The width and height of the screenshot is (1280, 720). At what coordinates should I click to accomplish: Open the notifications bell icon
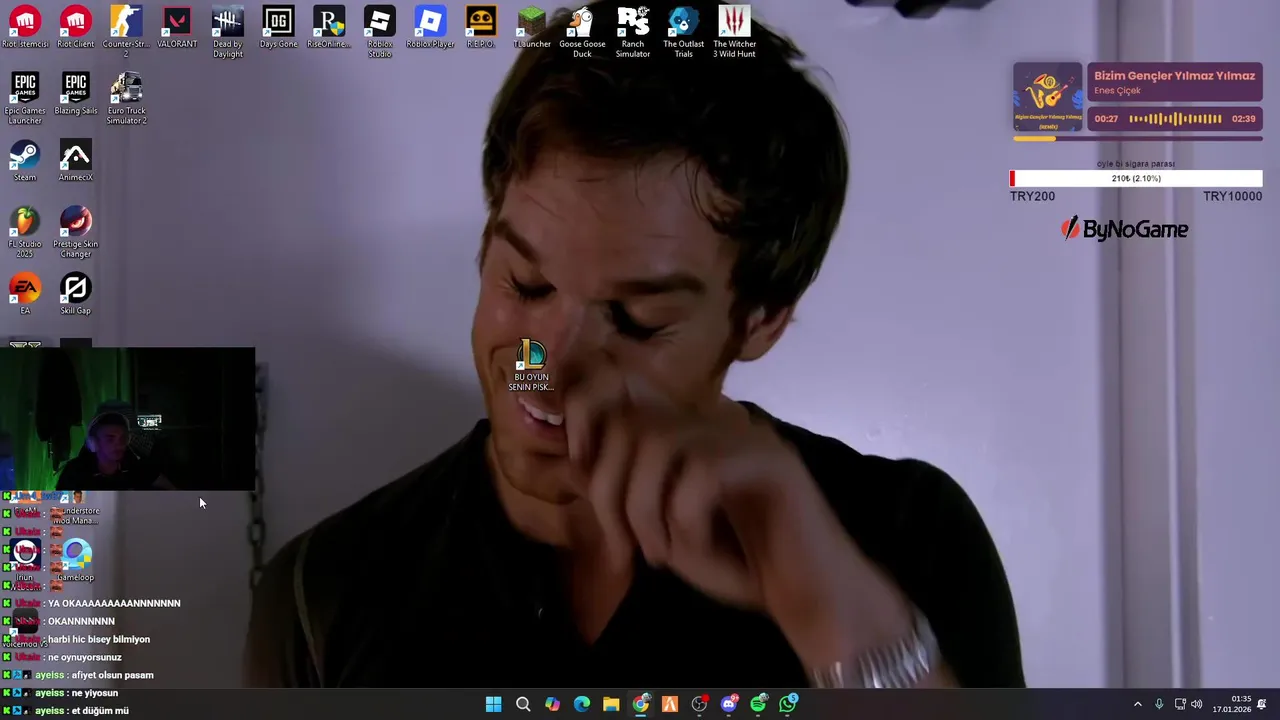tap(1262, 704)
